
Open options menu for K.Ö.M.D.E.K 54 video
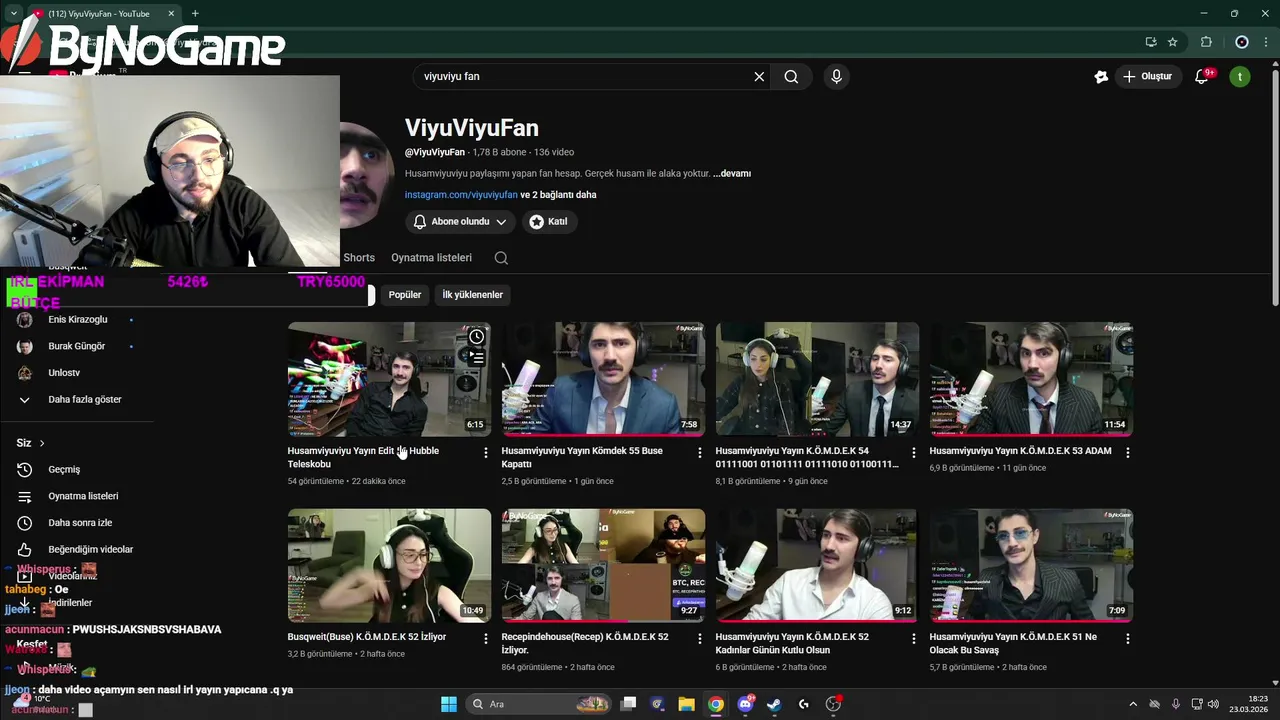[x=913, y=453]
